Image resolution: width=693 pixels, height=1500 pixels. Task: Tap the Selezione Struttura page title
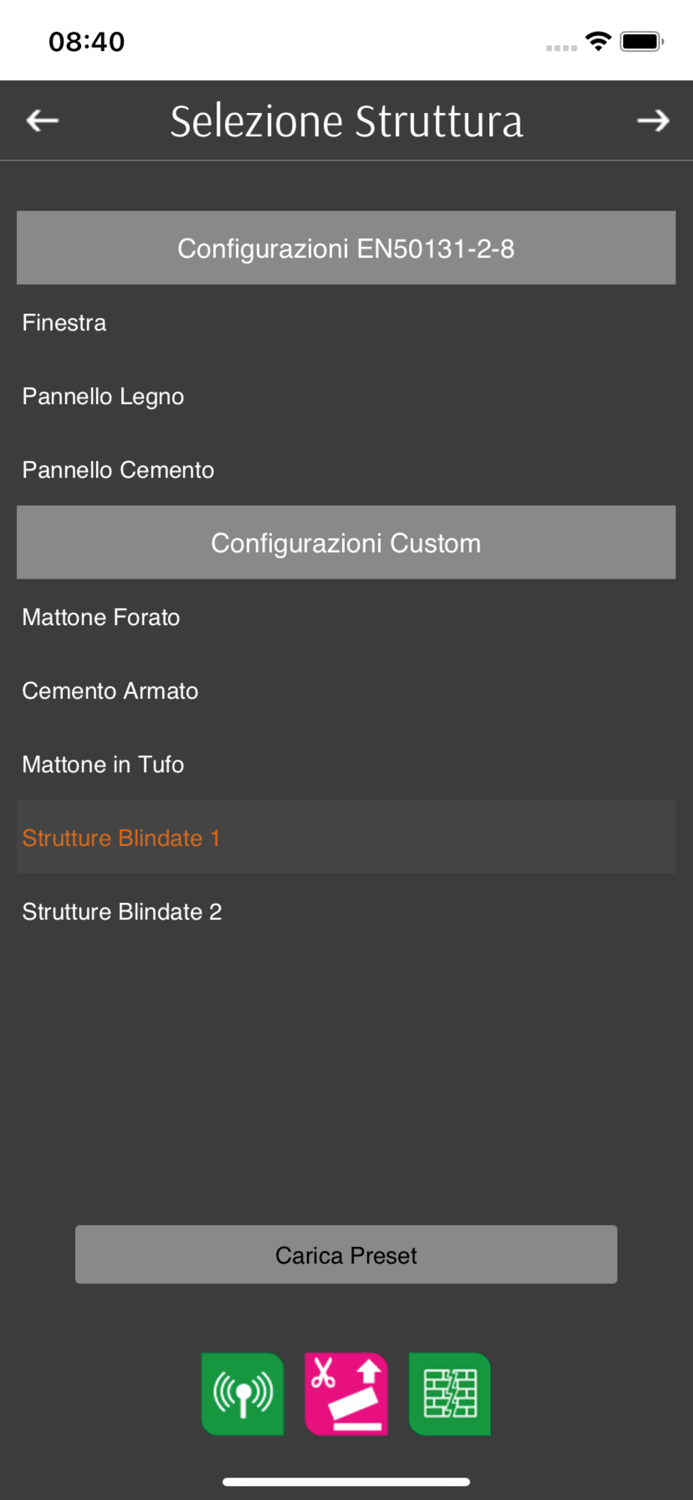pyautogui.click(x=346, y=121)
